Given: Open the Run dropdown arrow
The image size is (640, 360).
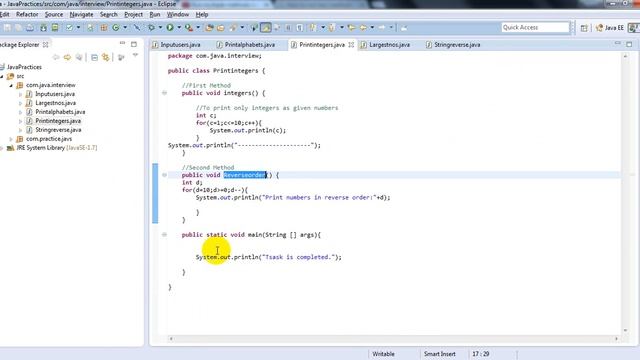Looking at the screenshot, I should (179, 28).
